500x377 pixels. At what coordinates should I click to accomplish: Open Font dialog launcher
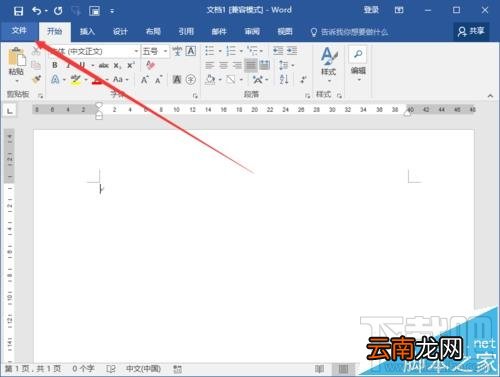195,96
